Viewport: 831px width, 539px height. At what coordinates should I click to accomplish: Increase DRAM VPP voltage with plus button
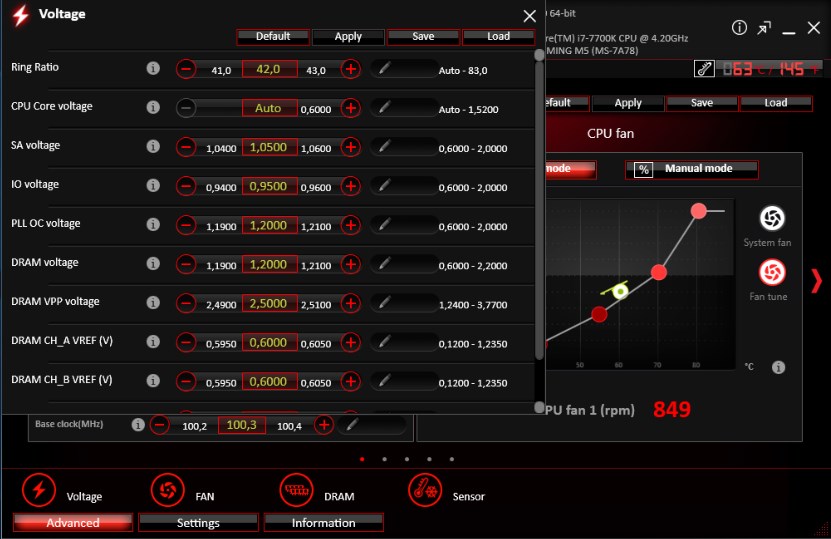coord(350,303)
